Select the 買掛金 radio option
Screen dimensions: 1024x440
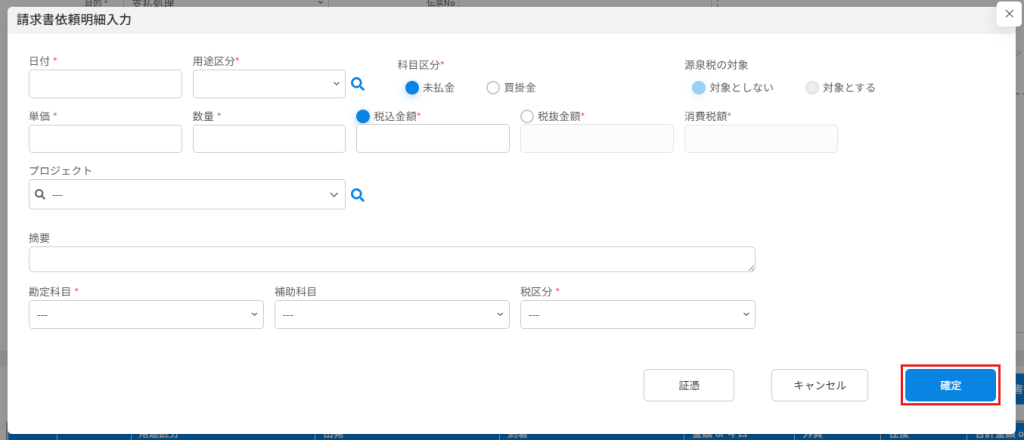pos(493,88)
